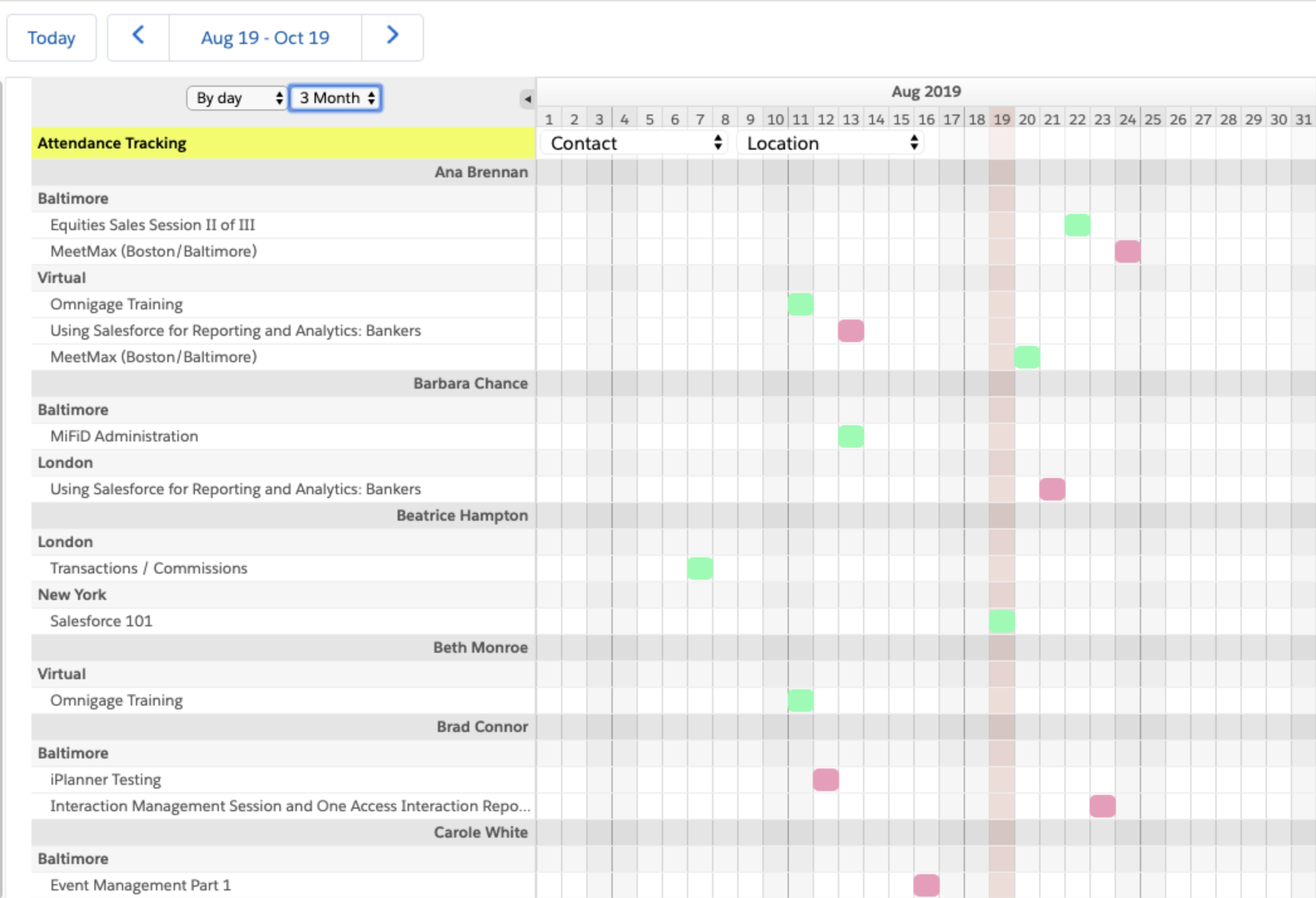Collapse the left panel using the small arrow
Image resolution: width=1316 pixels, height=898 pixels.
(526, 99)
